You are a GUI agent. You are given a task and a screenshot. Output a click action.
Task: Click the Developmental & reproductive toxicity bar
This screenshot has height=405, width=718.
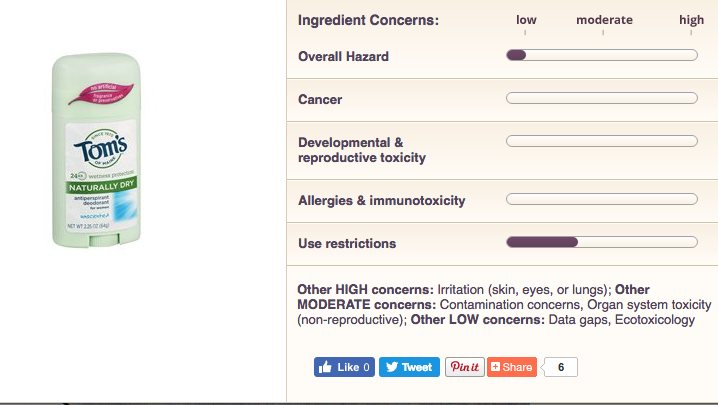[602, 141]
